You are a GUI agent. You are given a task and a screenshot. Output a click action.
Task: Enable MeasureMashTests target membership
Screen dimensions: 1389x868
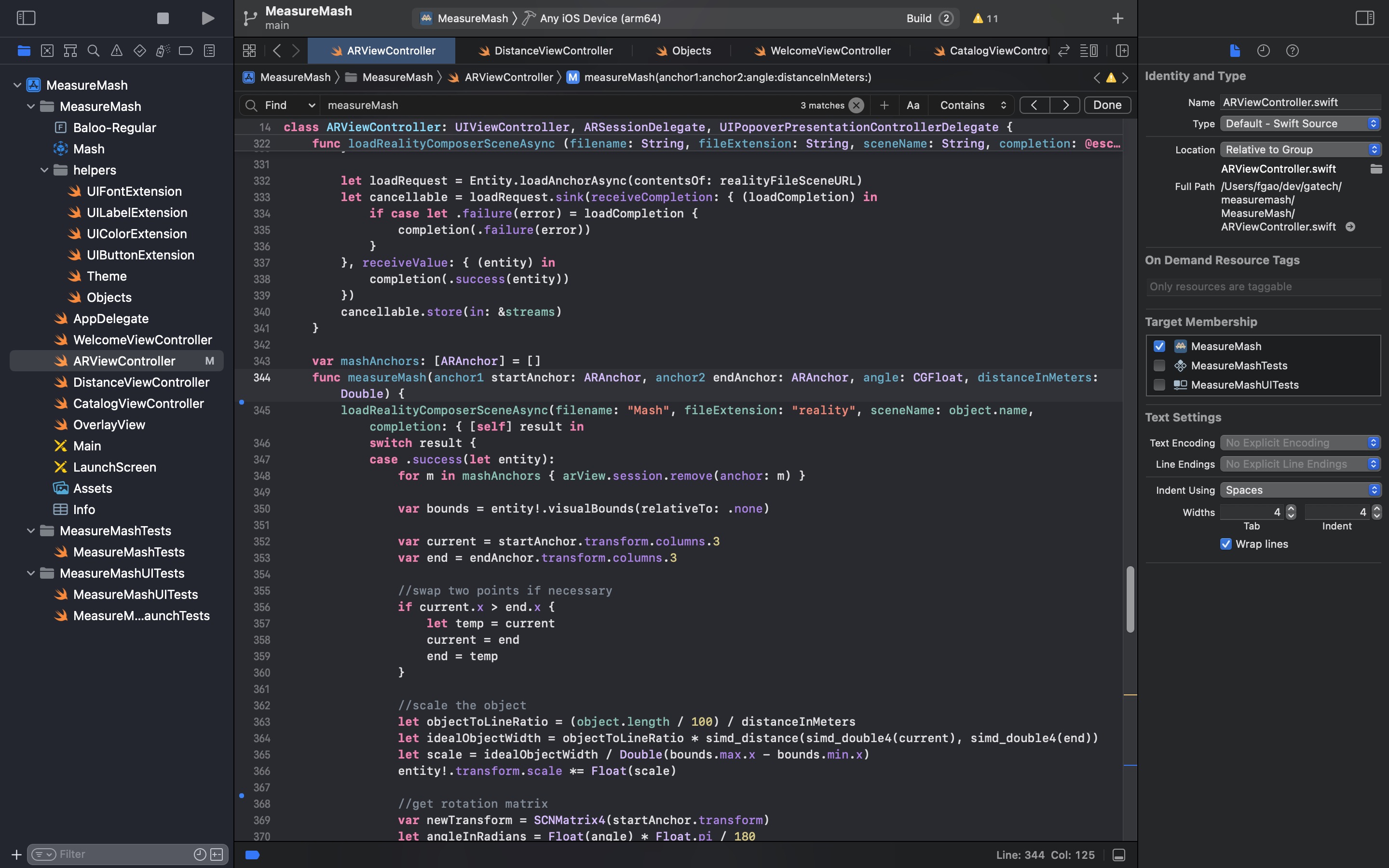[x=1159, y=366]
